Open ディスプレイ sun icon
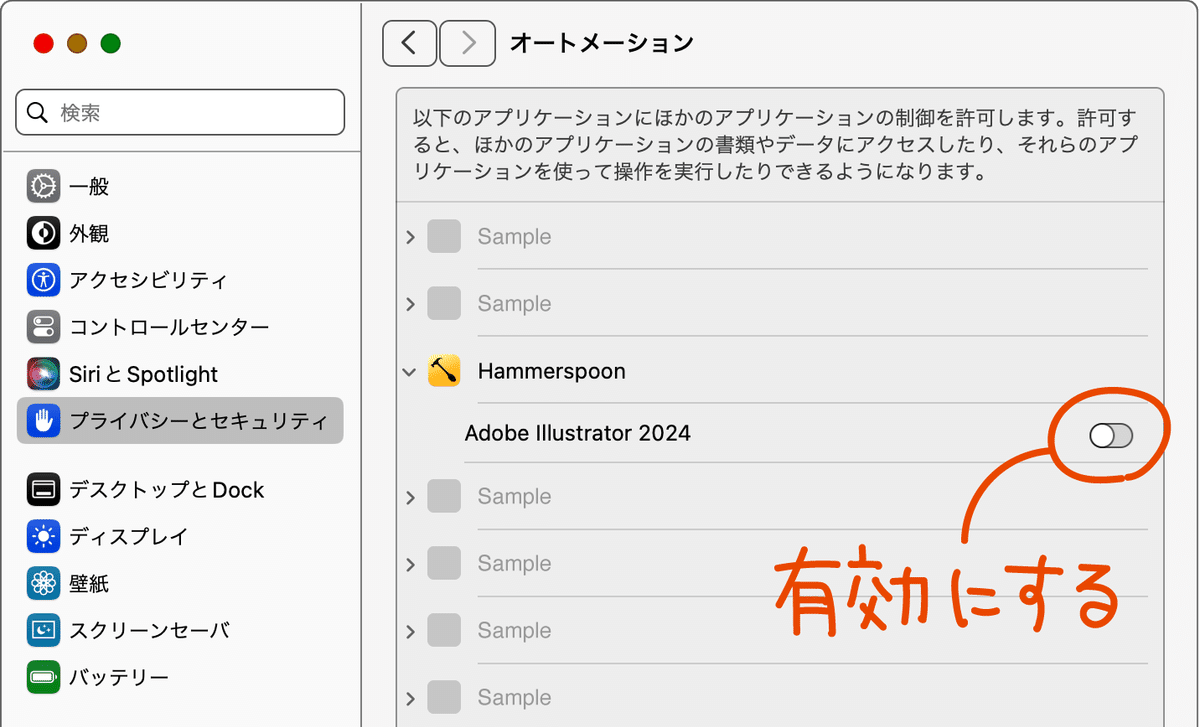Screen dimensions: 1200x727 [43, 537]
